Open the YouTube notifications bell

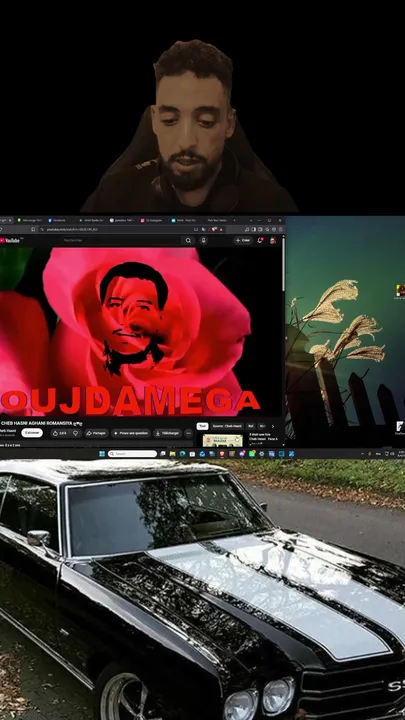point(260,241)
